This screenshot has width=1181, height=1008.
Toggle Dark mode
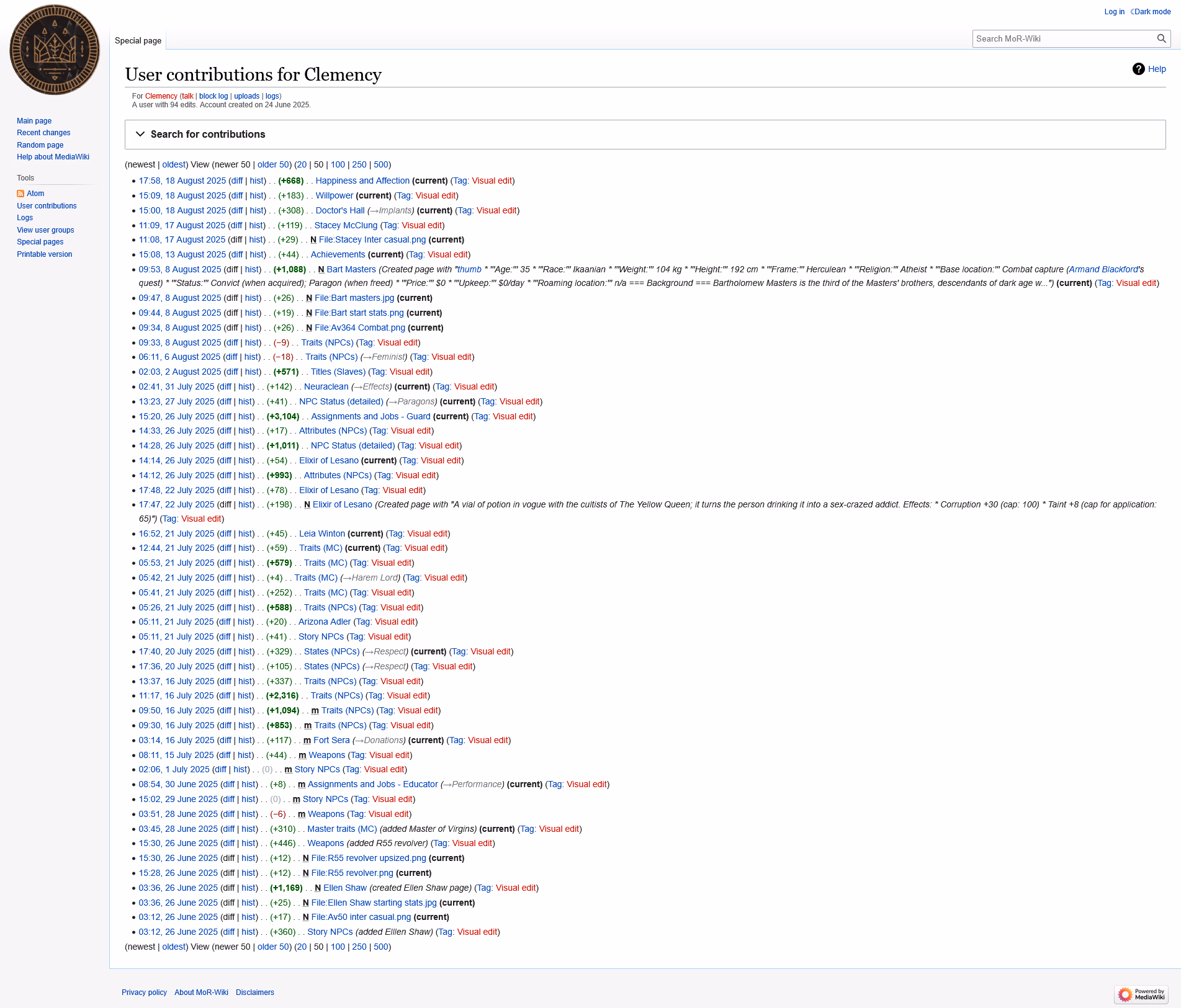point(1151,12)
